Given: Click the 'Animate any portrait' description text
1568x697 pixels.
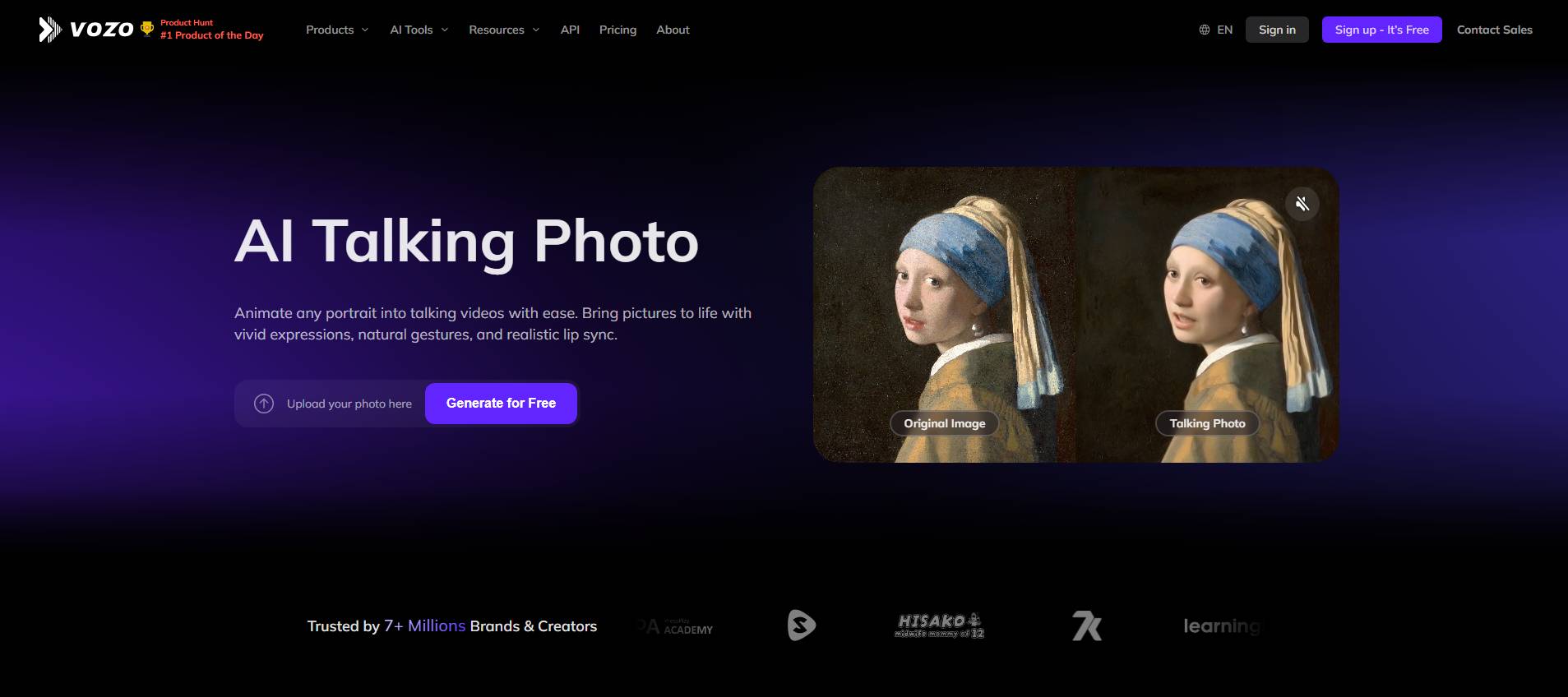Looking at the screenshot, I should (x=493, y=324).
